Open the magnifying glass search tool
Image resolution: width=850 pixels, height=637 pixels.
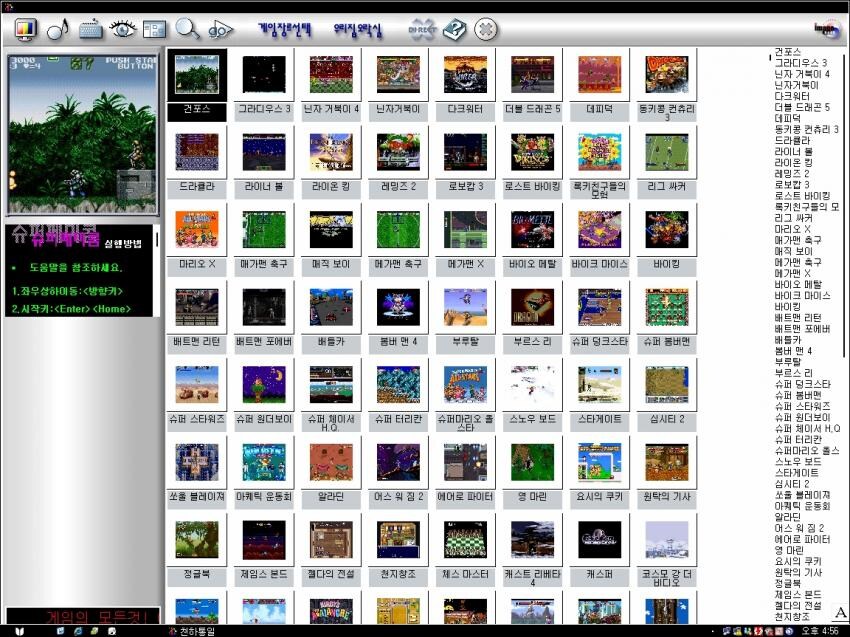point(187,29)
